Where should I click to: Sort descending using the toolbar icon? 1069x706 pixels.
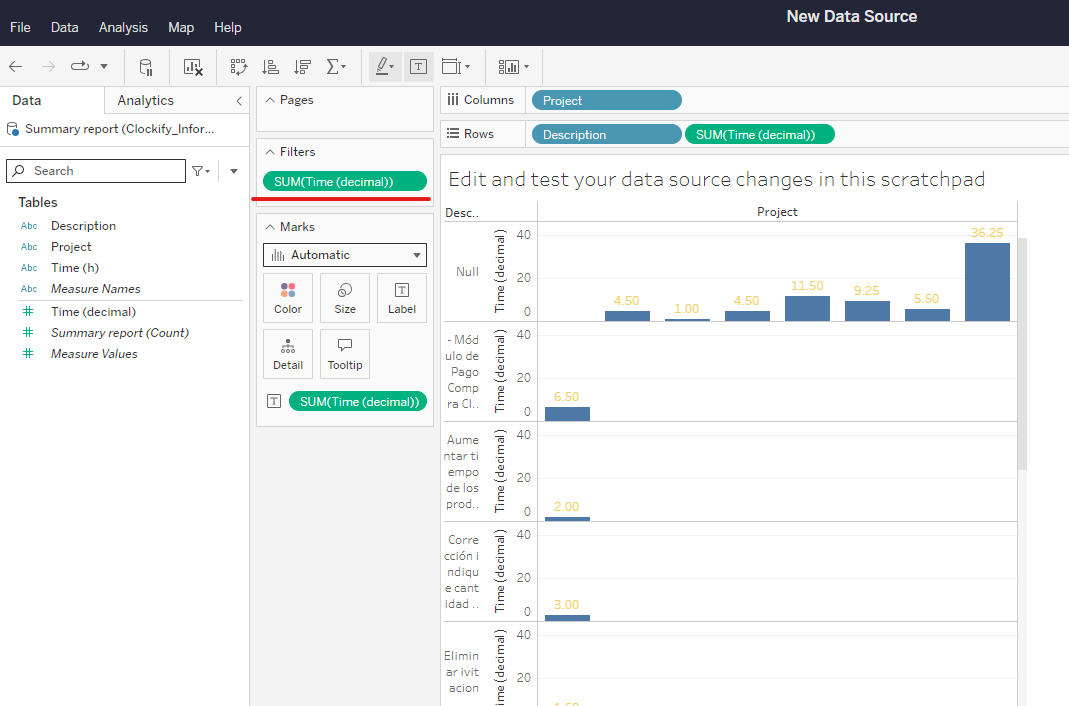pyautogui.click(x=302, y=66)
